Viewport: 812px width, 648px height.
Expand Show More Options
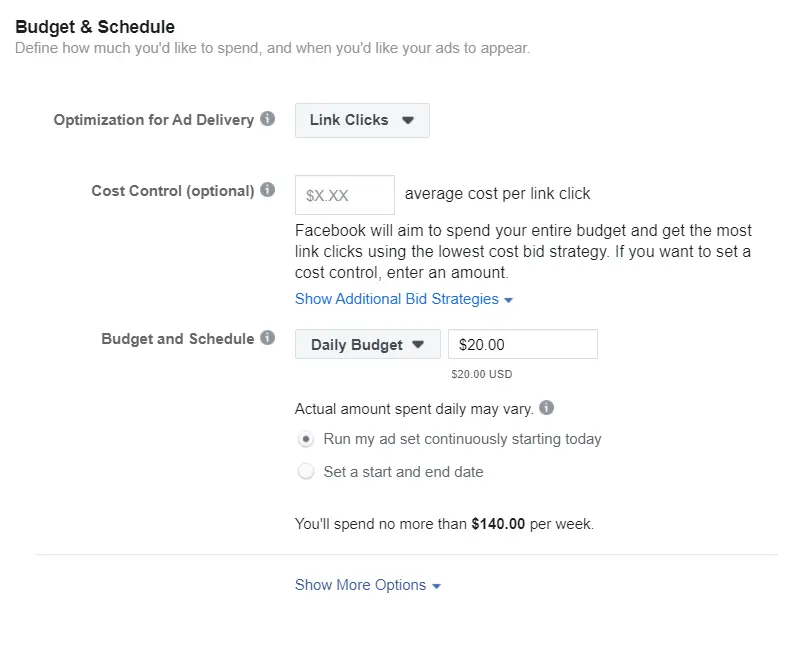367,585
